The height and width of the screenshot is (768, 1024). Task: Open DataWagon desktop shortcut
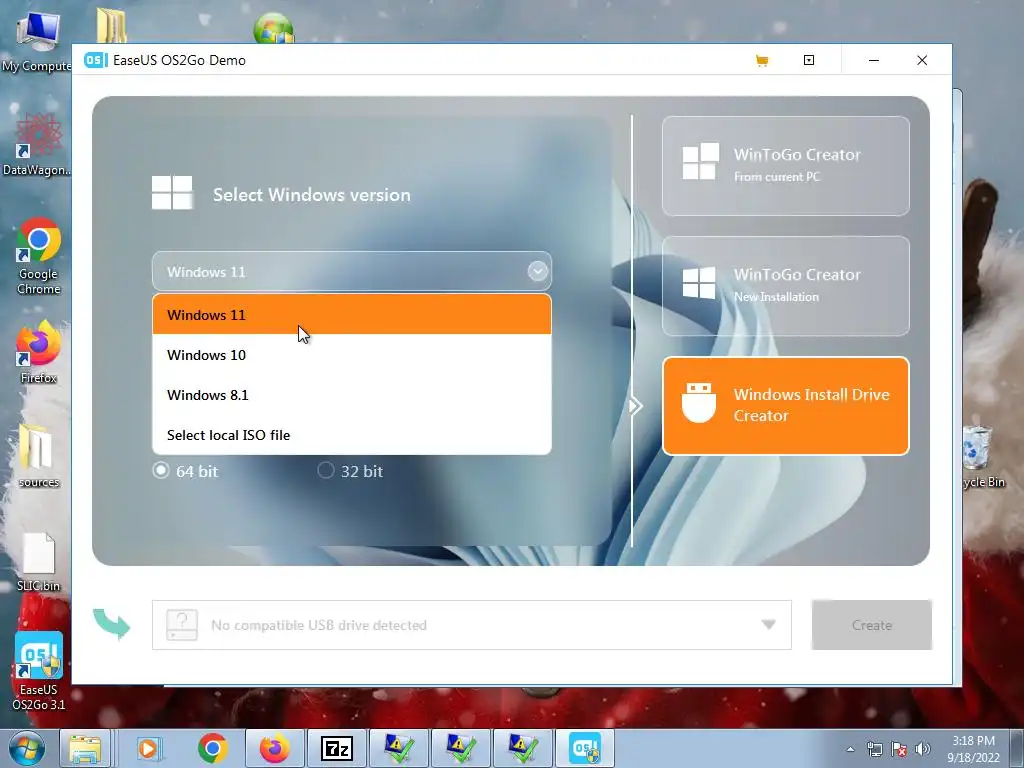point(37,144)
